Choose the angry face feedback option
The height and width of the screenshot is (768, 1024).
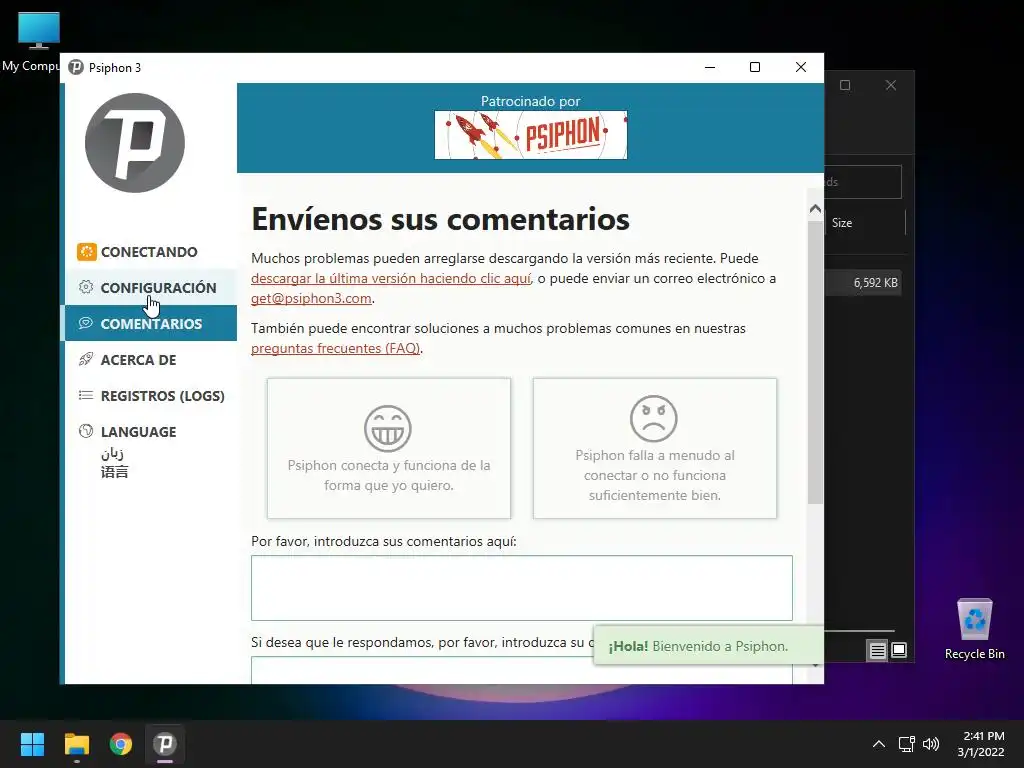(655, 448)
